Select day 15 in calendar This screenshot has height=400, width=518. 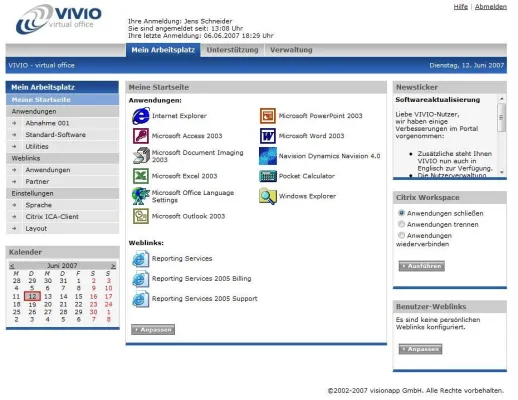[78, 296]
